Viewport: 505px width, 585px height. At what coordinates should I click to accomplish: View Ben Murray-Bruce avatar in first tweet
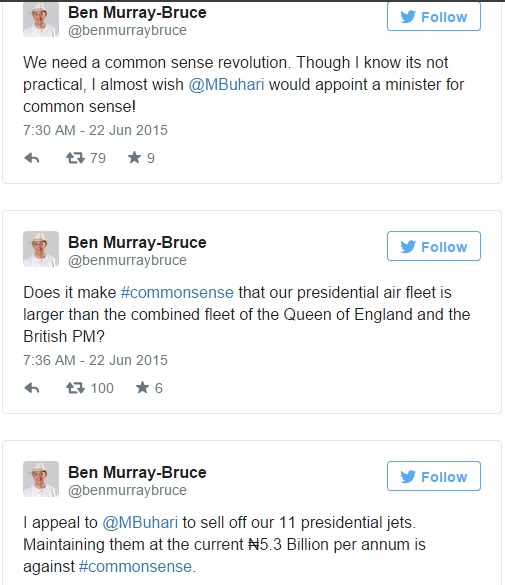41,20
